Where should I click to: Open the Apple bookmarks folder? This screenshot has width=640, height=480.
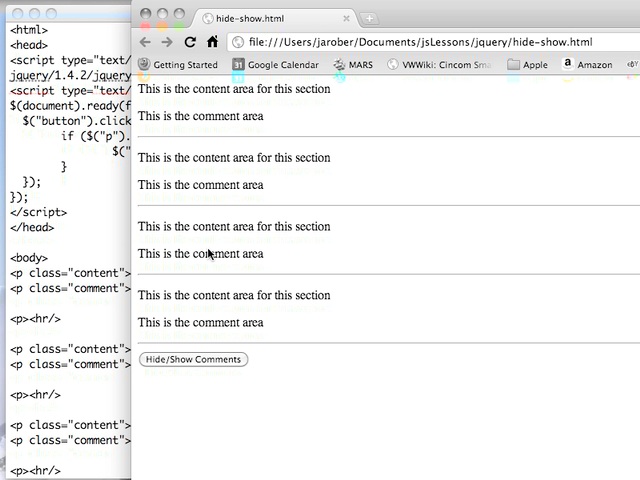[527, 64]
